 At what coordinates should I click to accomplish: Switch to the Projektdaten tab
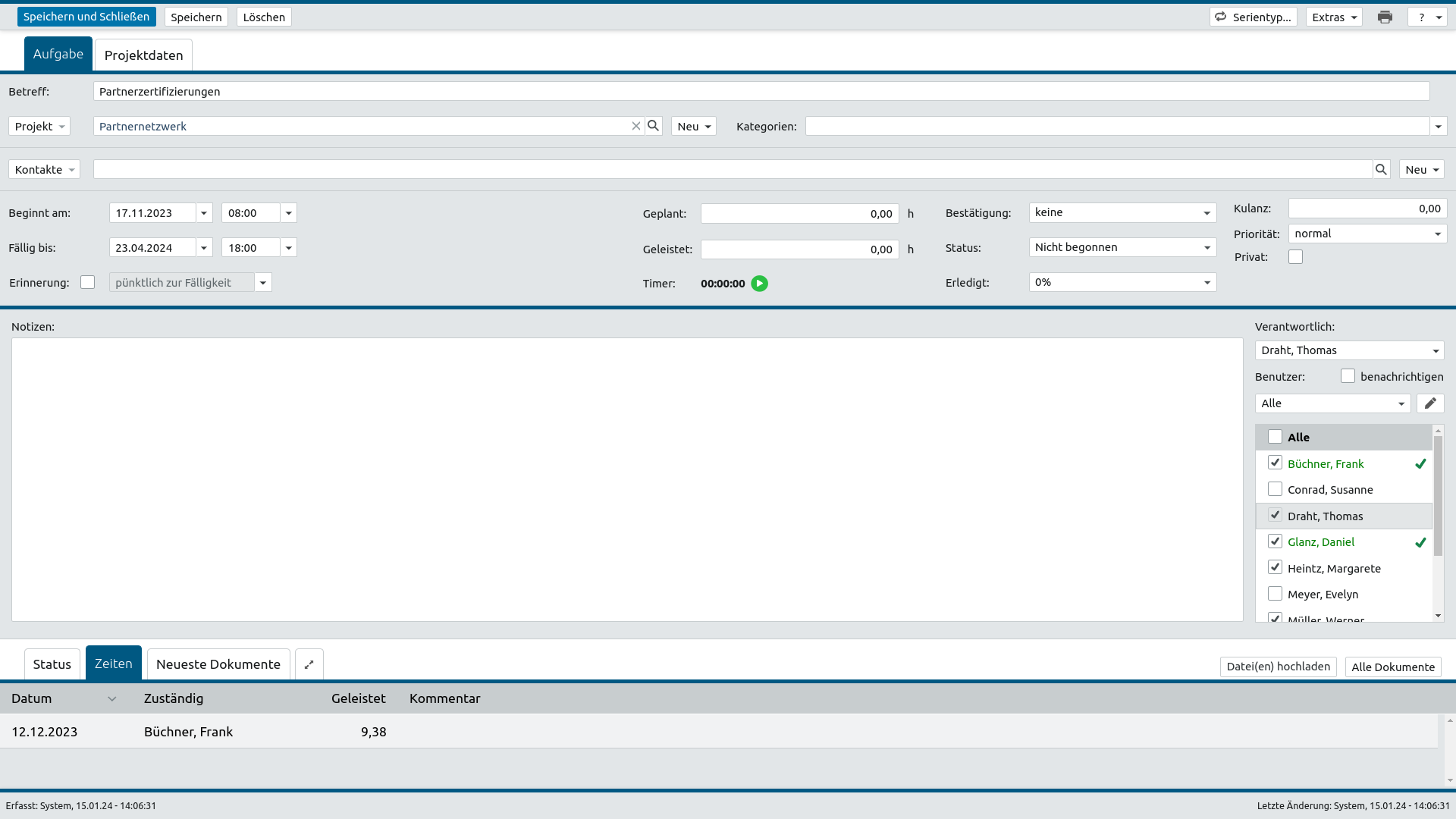click(143, 55)
